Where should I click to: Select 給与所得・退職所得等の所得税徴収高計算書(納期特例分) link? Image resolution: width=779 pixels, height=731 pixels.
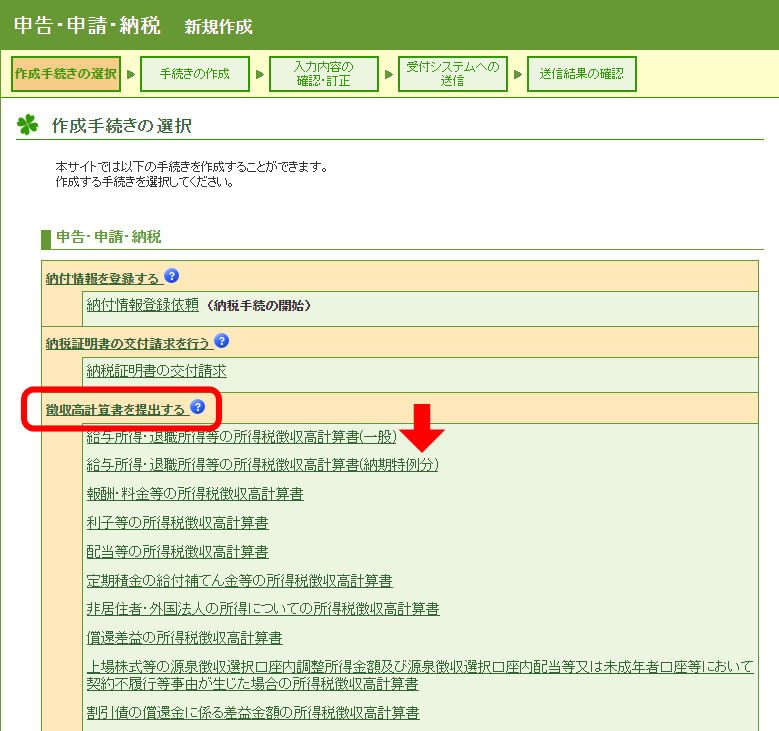(262, 465)
